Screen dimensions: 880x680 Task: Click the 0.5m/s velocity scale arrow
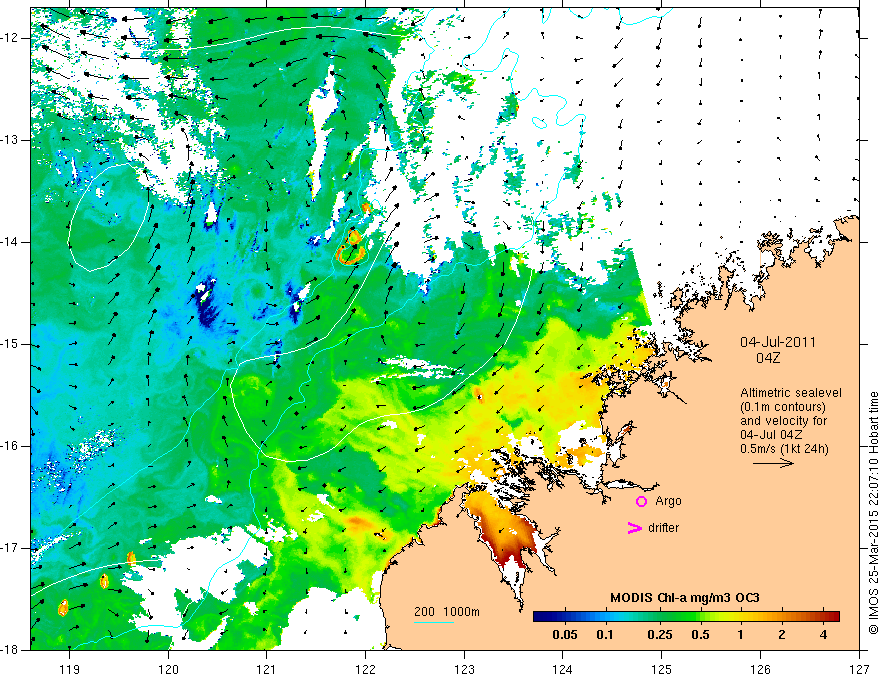(x=773, y=463)
